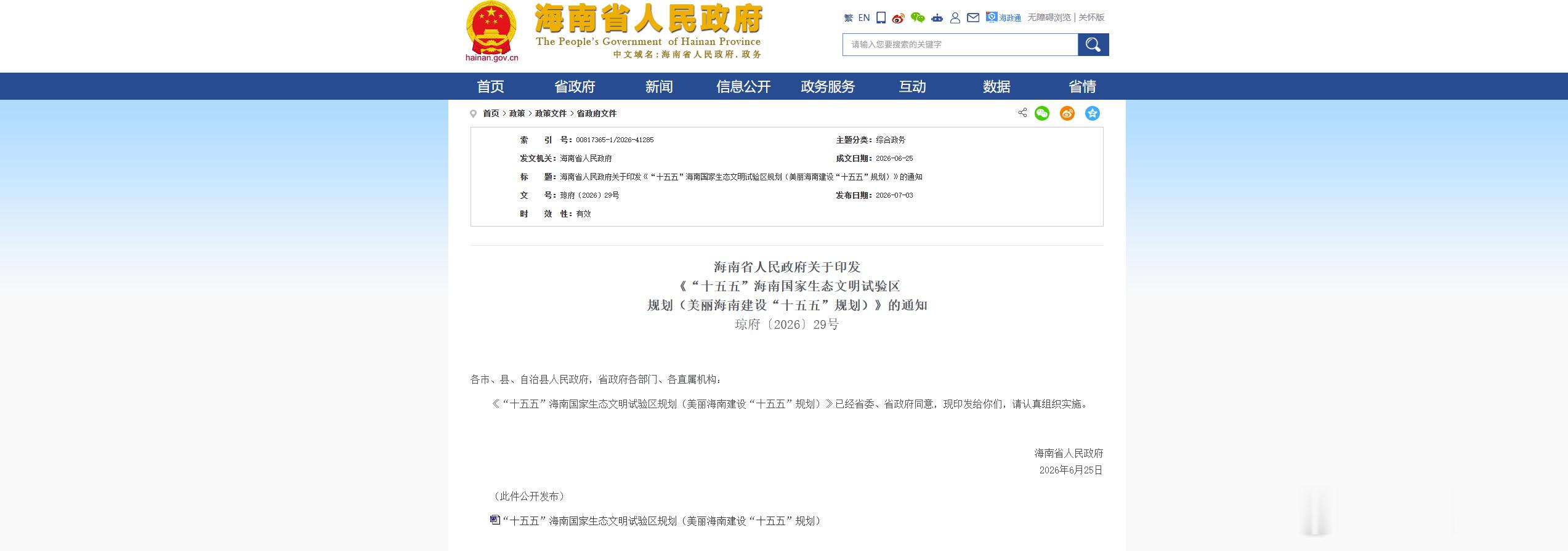This screenshot has width=1568, height=551.
Task: Click the 标题 row in the info box
Action: tap(721, 177)
